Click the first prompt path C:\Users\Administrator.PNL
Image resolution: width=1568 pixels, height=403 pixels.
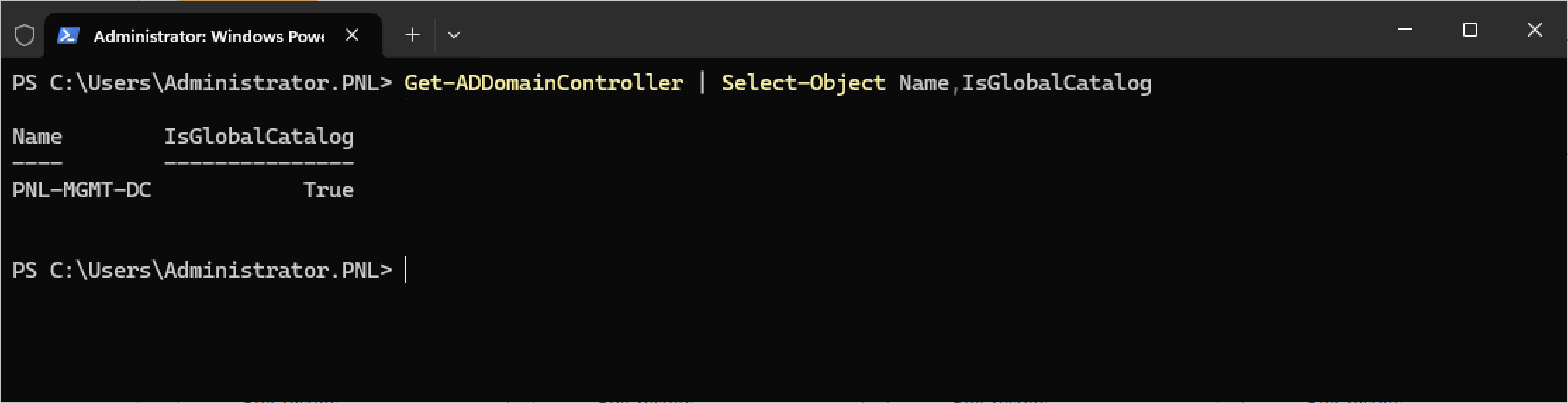(214, 83)
